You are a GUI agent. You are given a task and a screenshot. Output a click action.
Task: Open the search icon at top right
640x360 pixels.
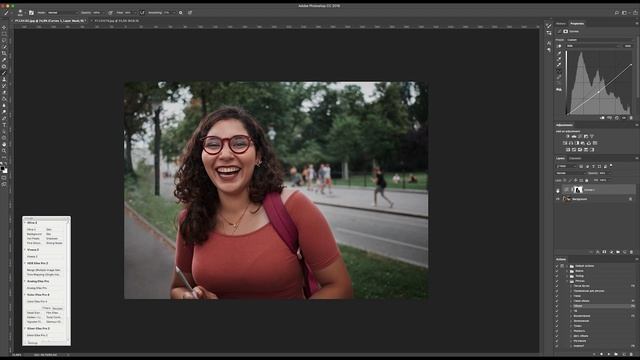pyautogui.click(x=617, y=13)
